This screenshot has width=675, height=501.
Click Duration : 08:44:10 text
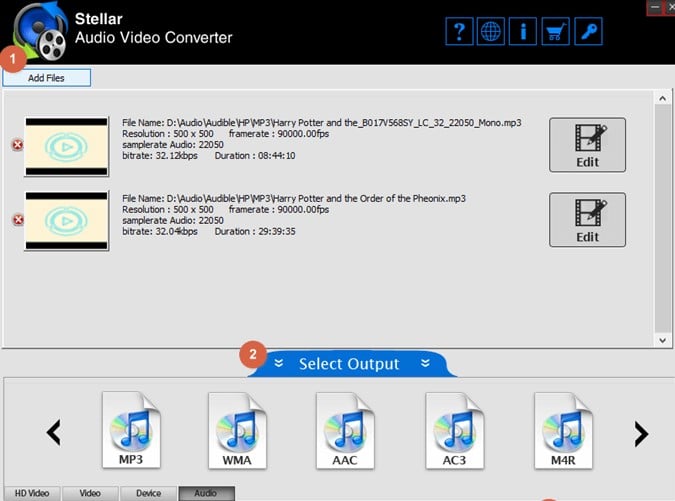click(x=255, y=156)
